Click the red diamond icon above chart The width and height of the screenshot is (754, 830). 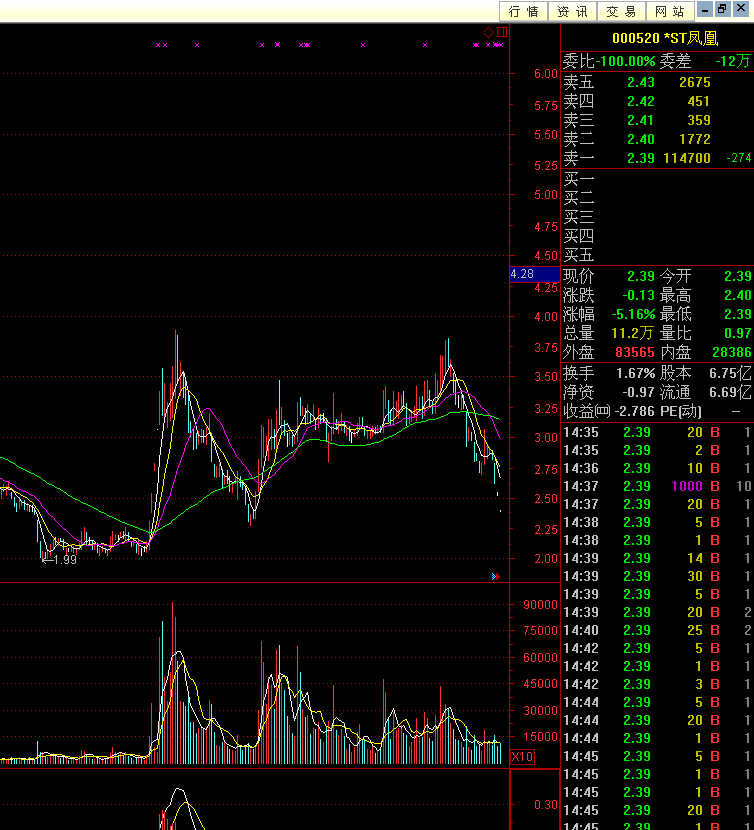click(x=489, y=33)
